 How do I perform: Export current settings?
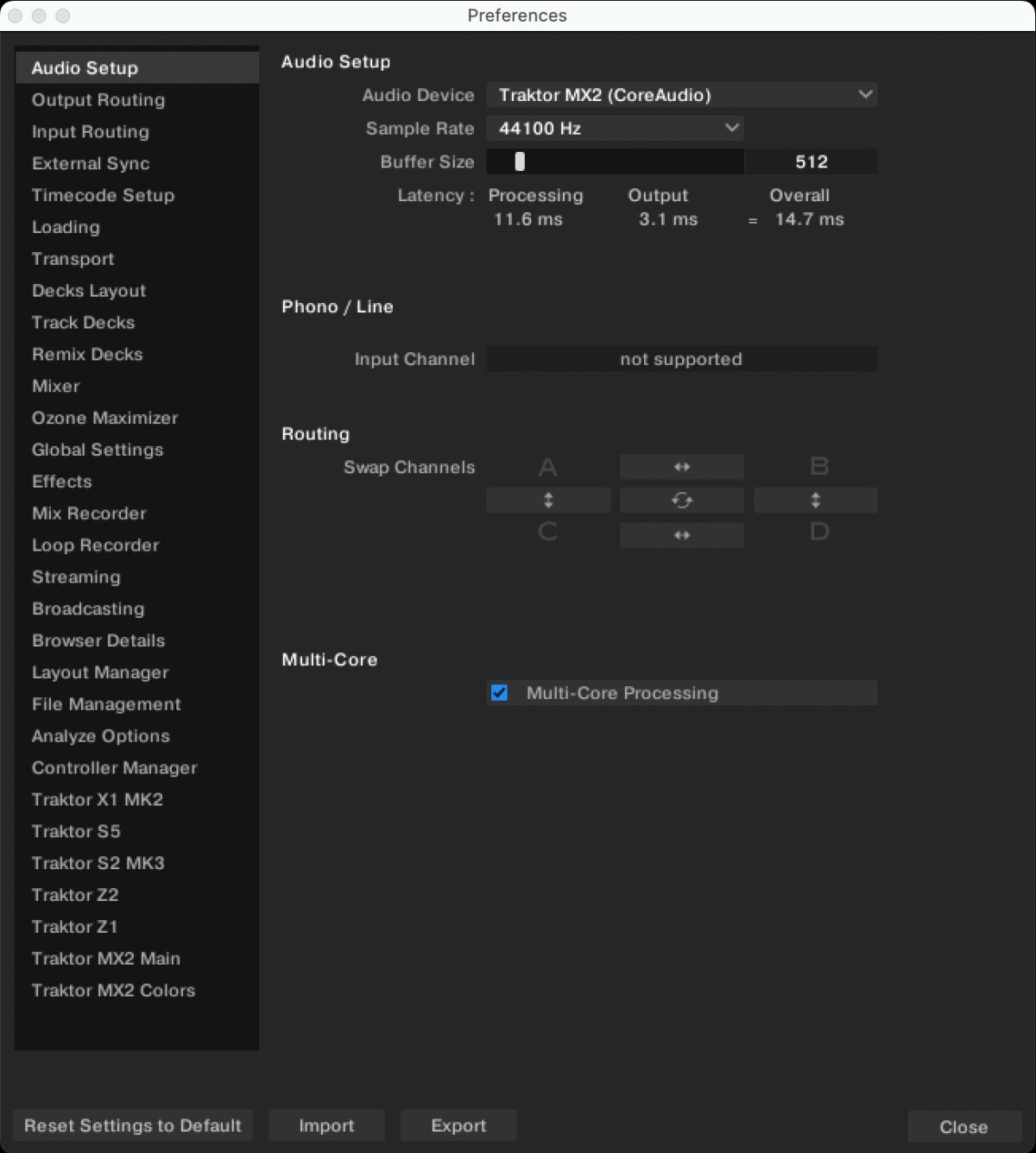[458, 1125]
